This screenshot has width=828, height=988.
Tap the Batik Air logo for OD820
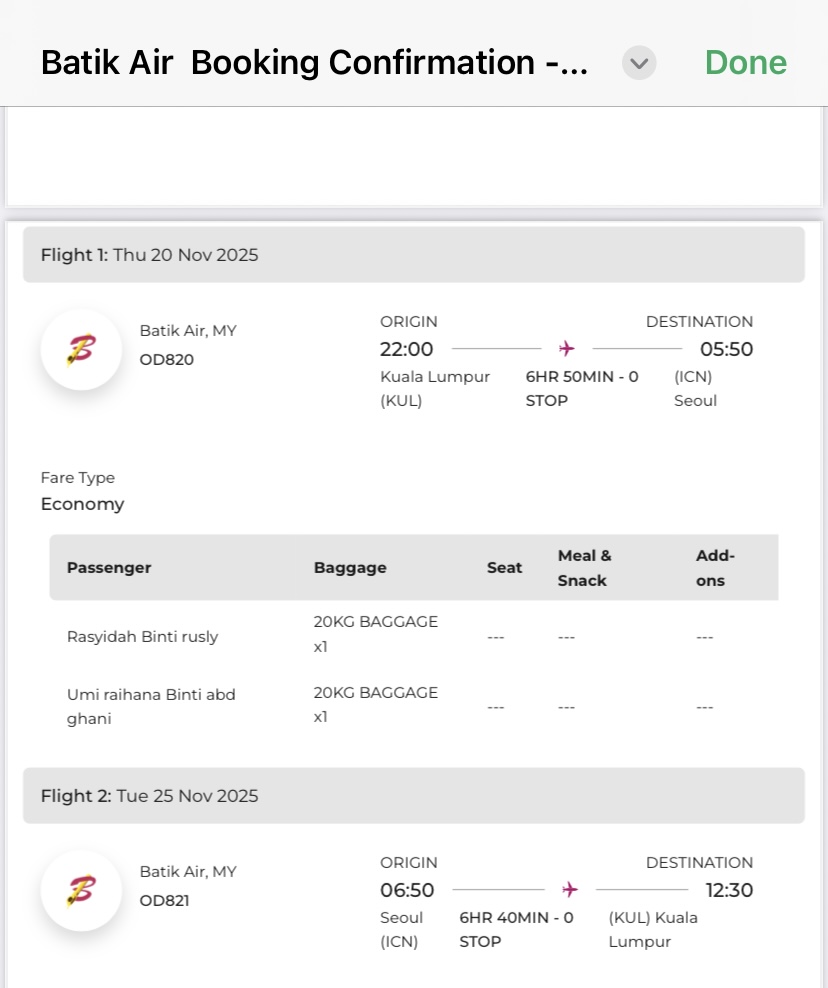81,349
